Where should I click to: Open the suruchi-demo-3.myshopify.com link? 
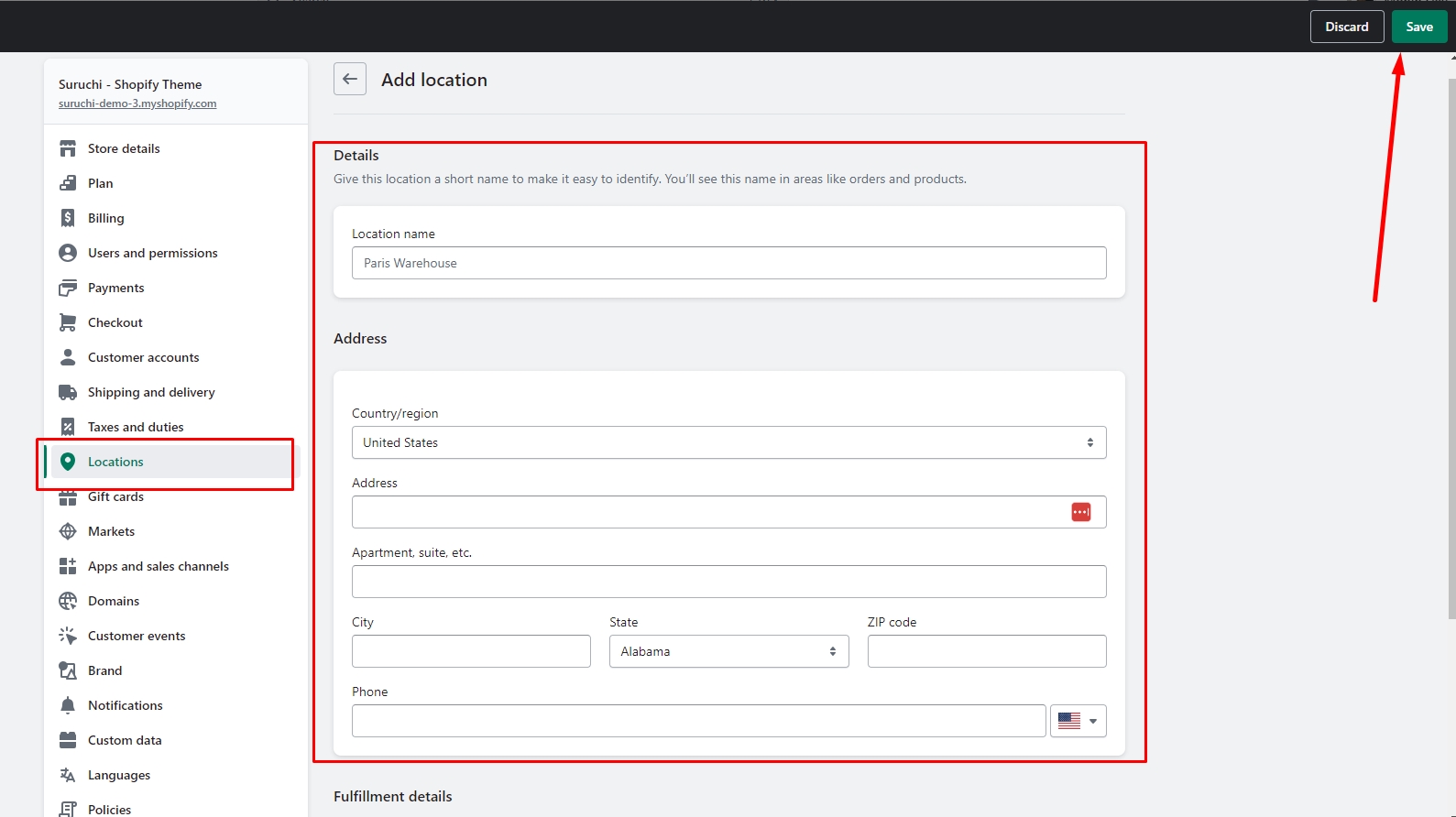click(x=137, y=103)
